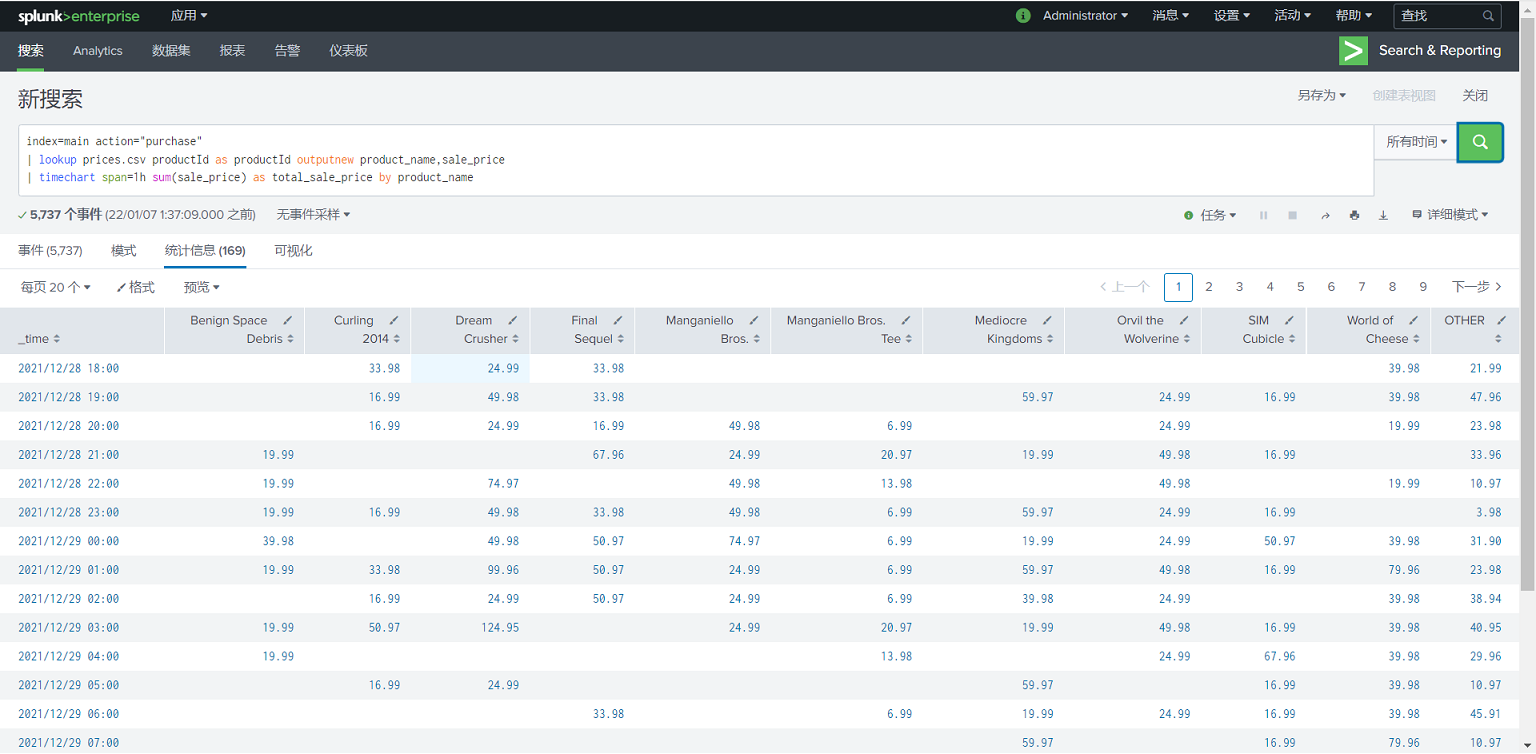Toggle 详细模式 display mode
This screenshot has height=754, width=1536.
[x=1451, y=214]
